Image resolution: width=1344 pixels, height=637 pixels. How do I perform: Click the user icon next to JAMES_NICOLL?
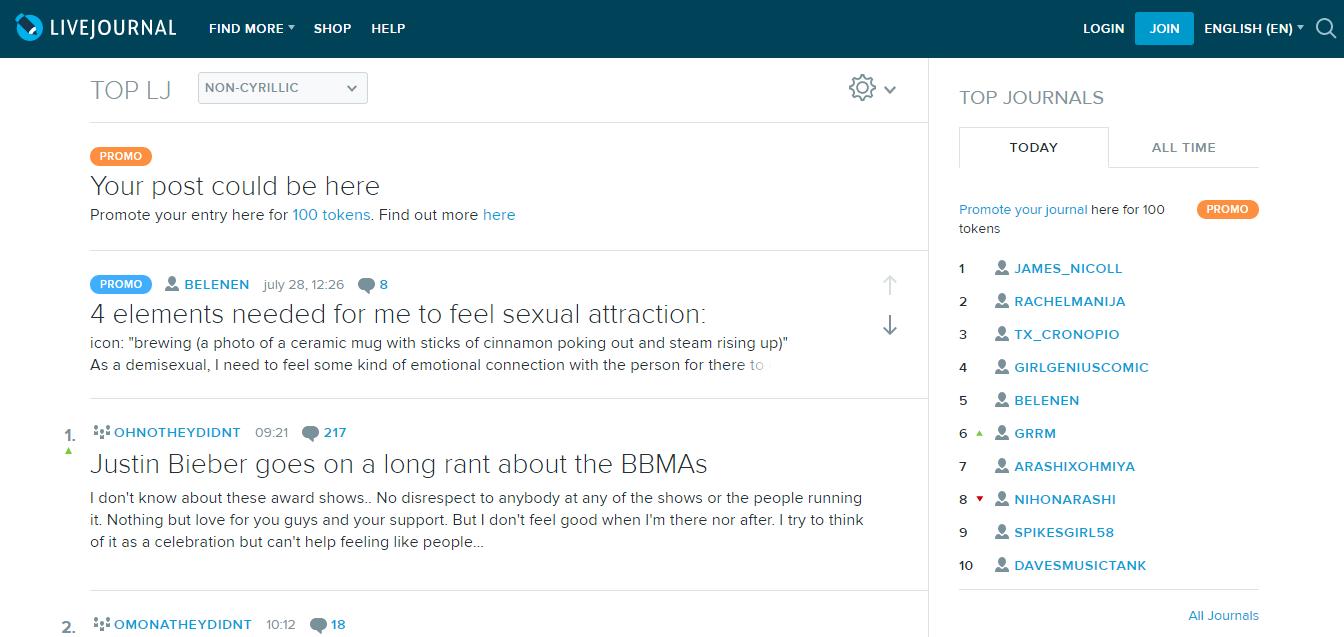click(x=1002, y=268)
